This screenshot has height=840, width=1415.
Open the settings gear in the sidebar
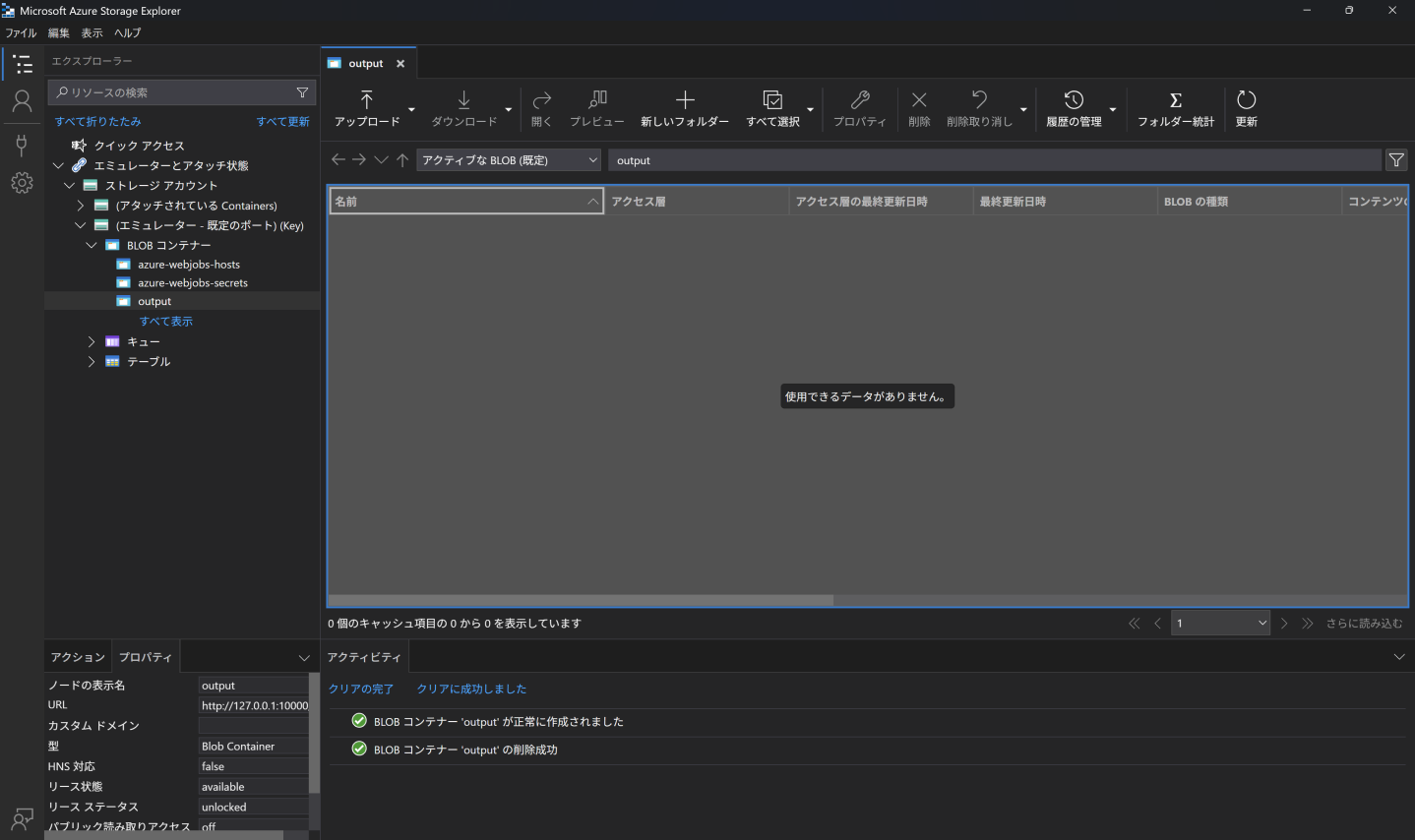pyautogui.click(x=22, y=183)
